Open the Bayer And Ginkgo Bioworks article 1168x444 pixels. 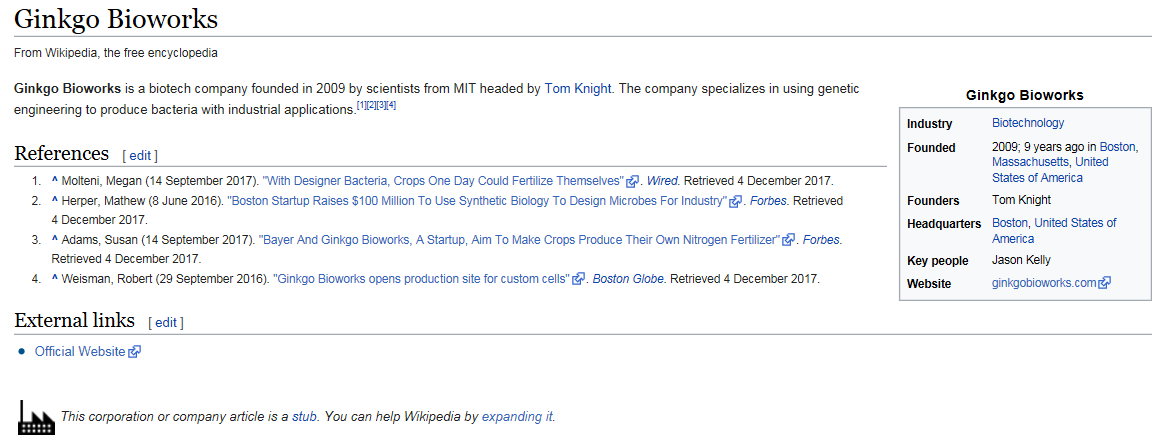519,241
